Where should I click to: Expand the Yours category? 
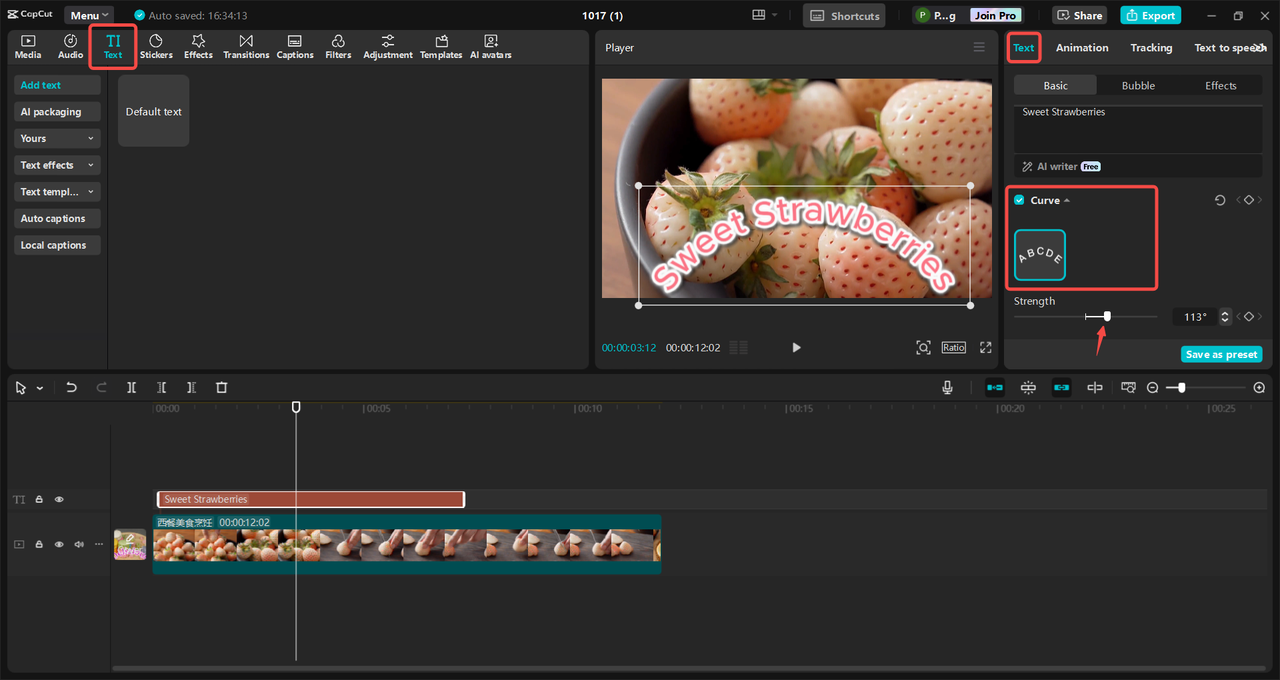pyautogui.click(x=57, y=139)
